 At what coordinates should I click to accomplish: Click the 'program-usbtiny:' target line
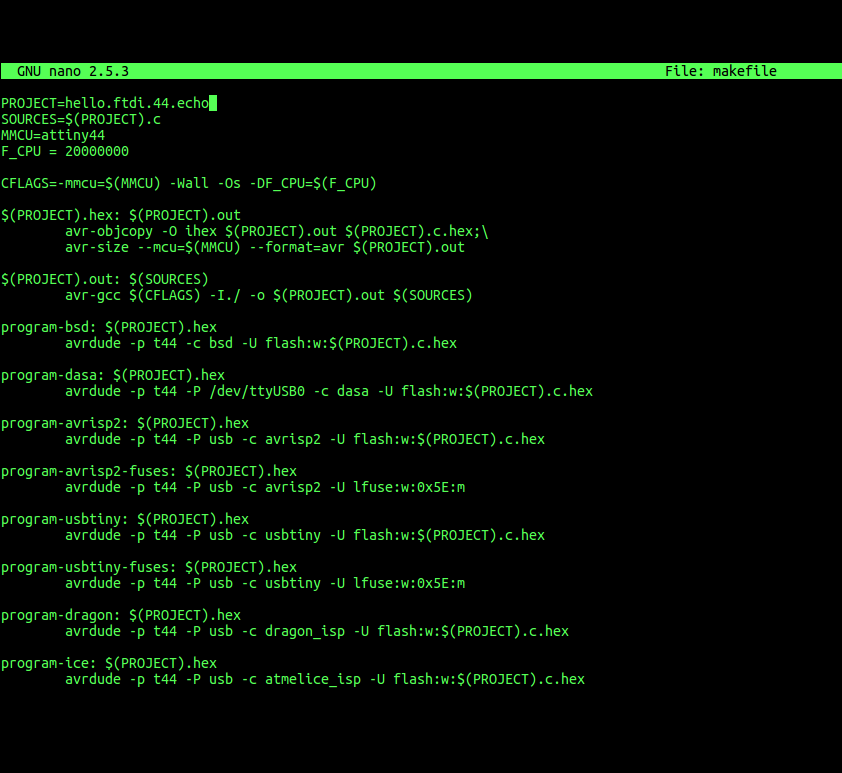coord(125,519)
